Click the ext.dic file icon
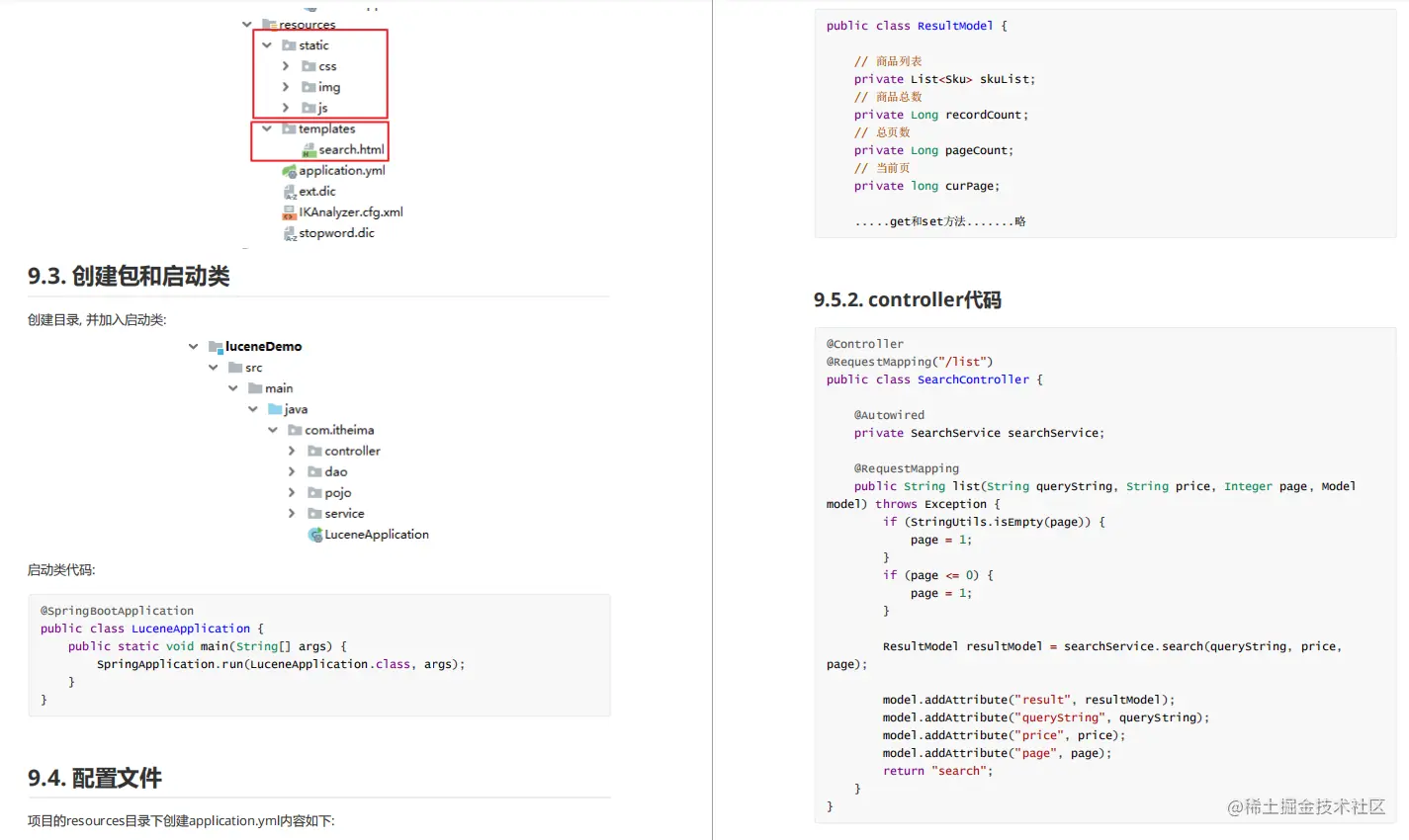 [290, 192]
